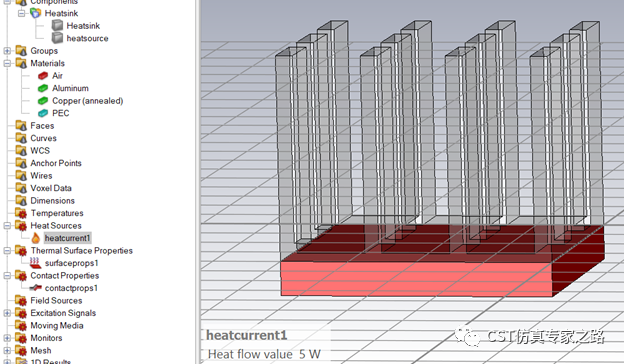Screen dimensions: 624x364
Task: Select the heatcurrent1 flame icon
Action: tap(36, 238)
